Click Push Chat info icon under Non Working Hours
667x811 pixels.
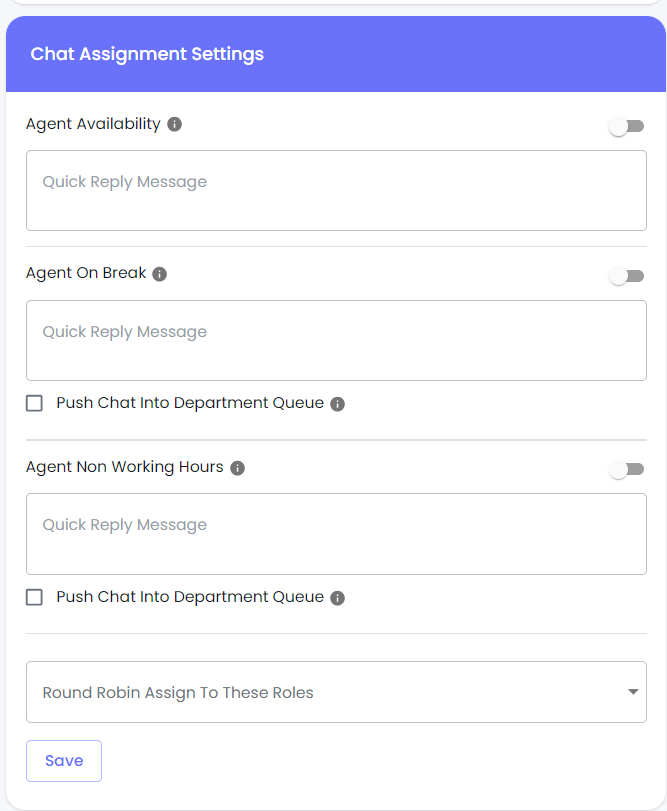point(337,598)
